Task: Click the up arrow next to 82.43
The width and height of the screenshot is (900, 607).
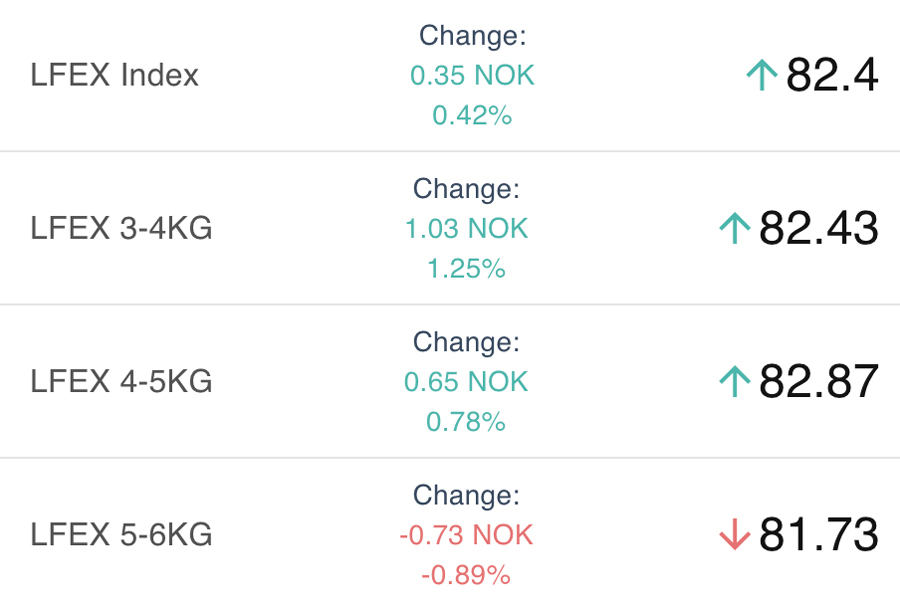Action: pyautogui.click(x=735, y=229)
